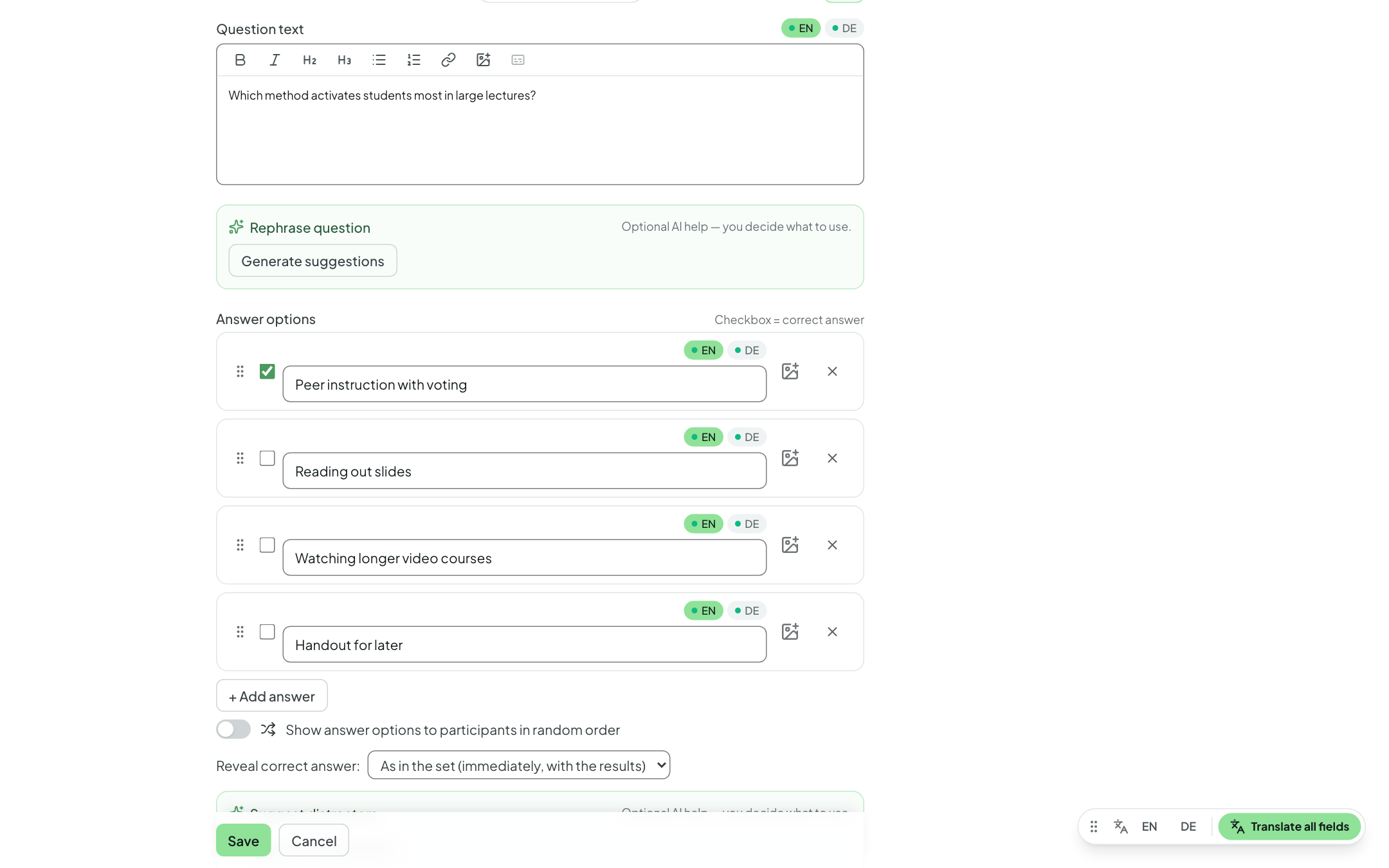Choose DE in floating translation bar
1389x868 pixels.
point(1188,826)
